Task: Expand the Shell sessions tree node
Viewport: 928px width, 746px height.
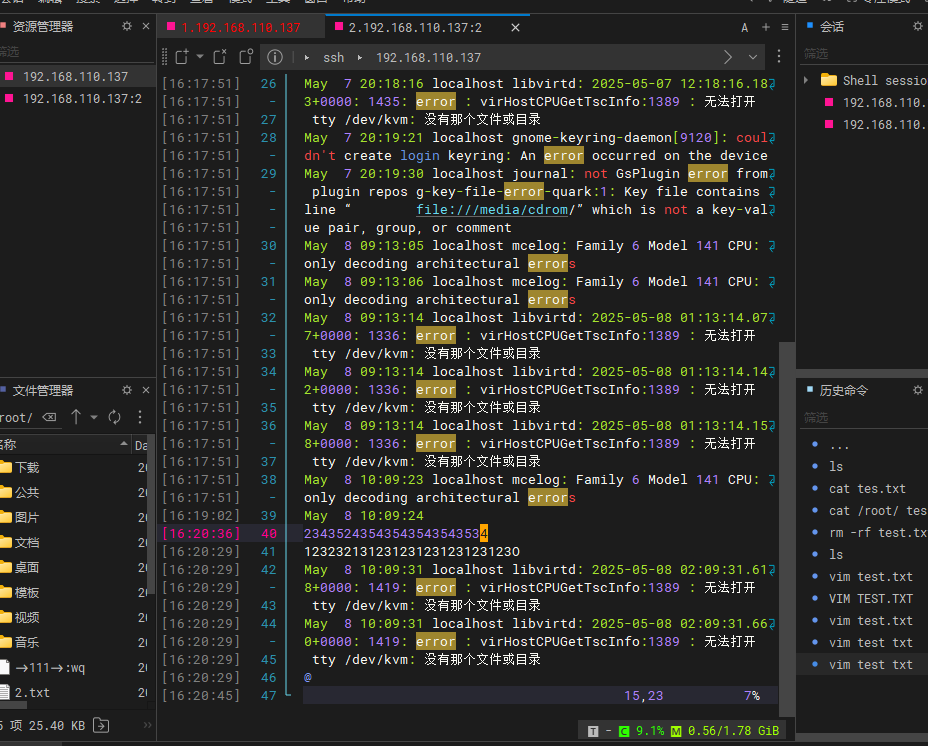Action: point(805,80)
